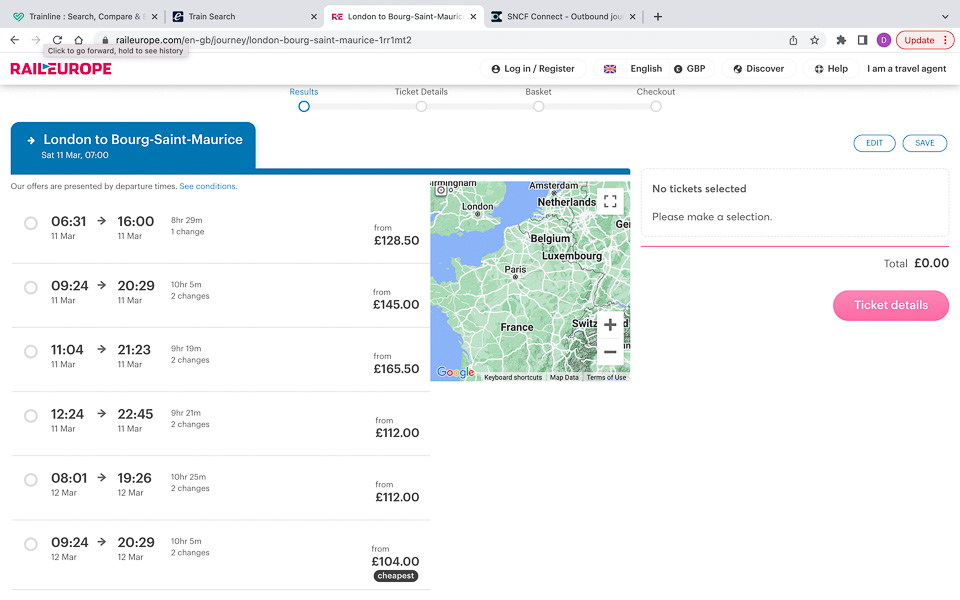Select the 12:24 to 22:45 journey

click(31, 416)
